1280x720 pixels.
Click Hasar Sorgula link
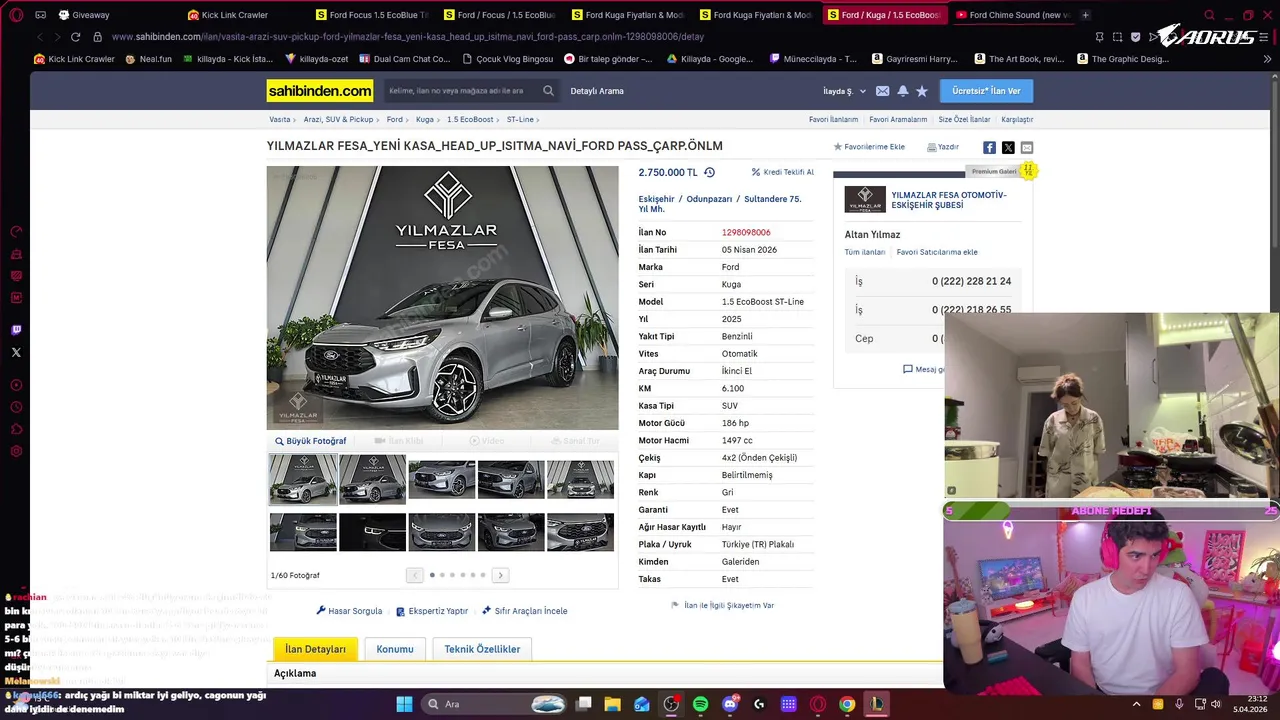pos(349,611)
